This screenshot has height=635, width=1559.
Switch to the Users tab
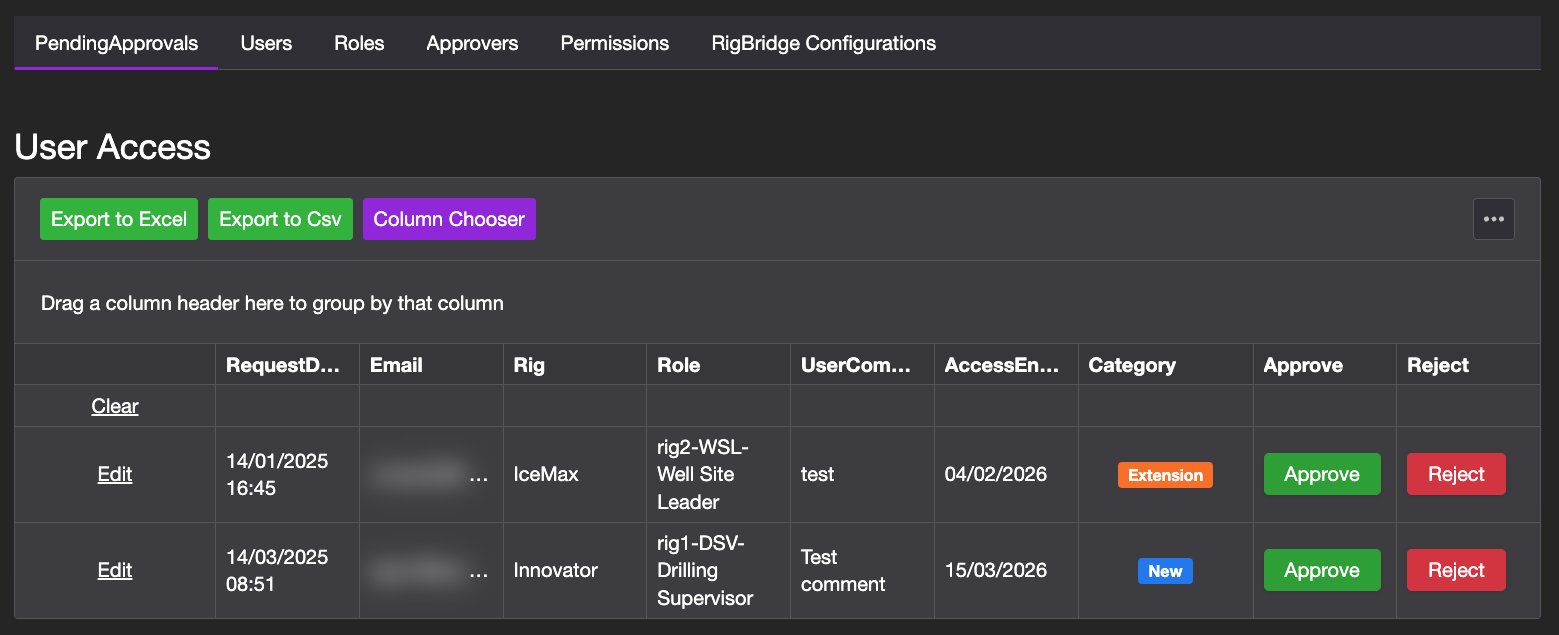265,43
